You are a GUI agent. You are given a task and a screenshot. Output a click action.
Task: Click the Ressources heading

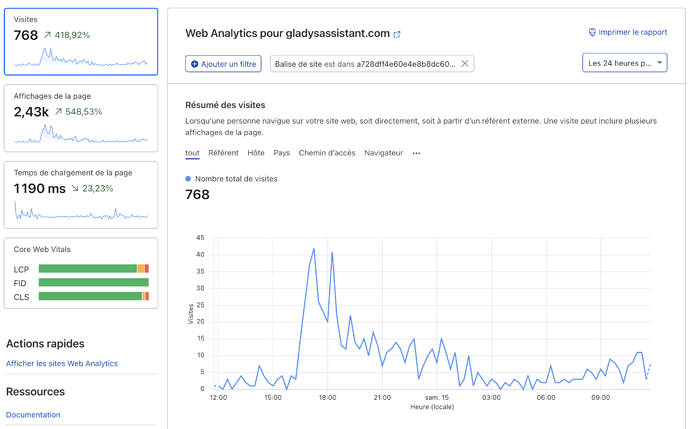35,392
